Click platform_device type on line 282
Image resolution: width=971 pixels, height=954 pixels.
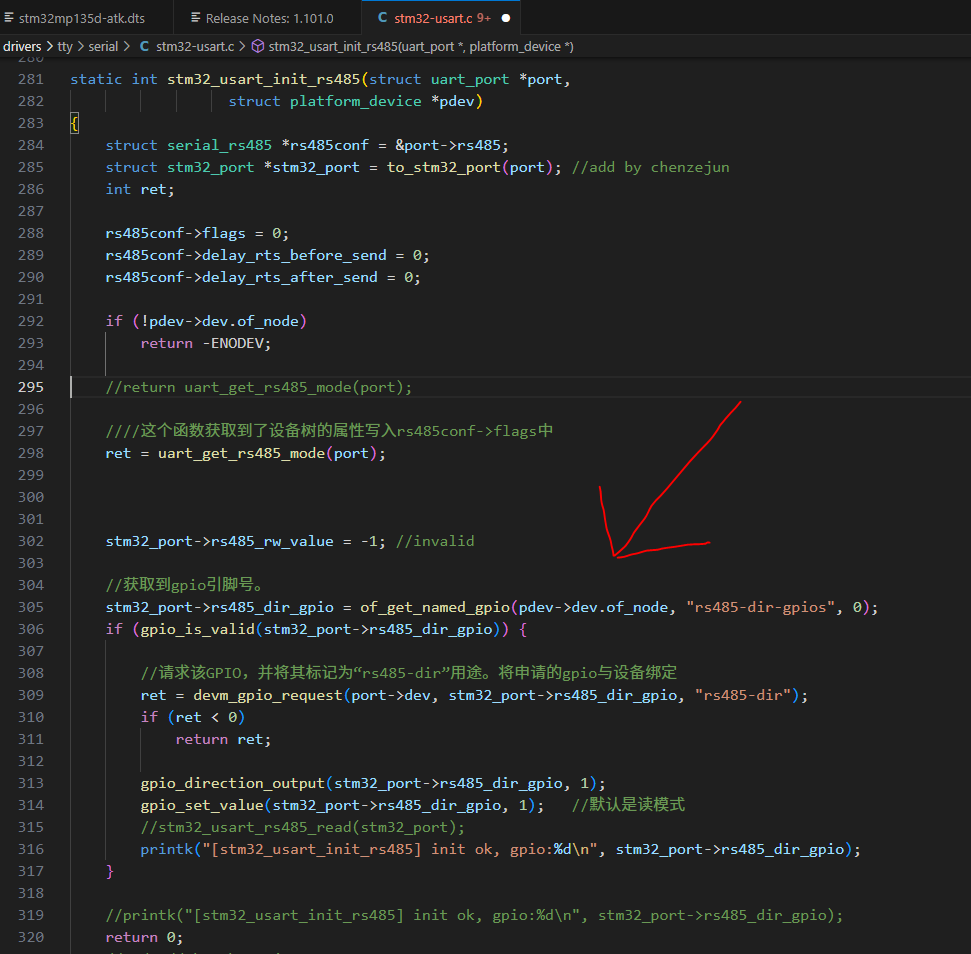pos(355,101)
